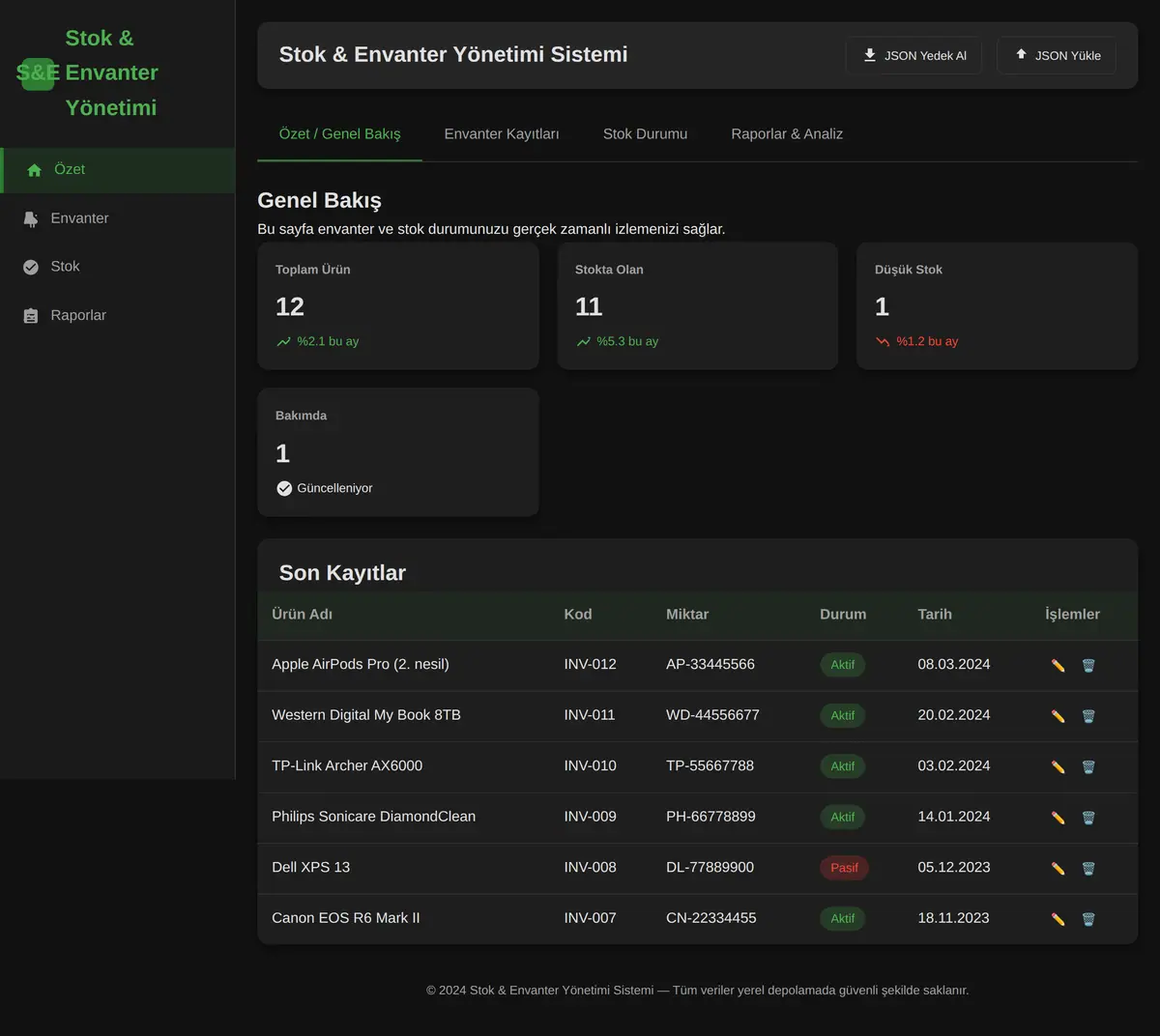
Task: Click the Bakımda stat card
Action: (398, 452)
